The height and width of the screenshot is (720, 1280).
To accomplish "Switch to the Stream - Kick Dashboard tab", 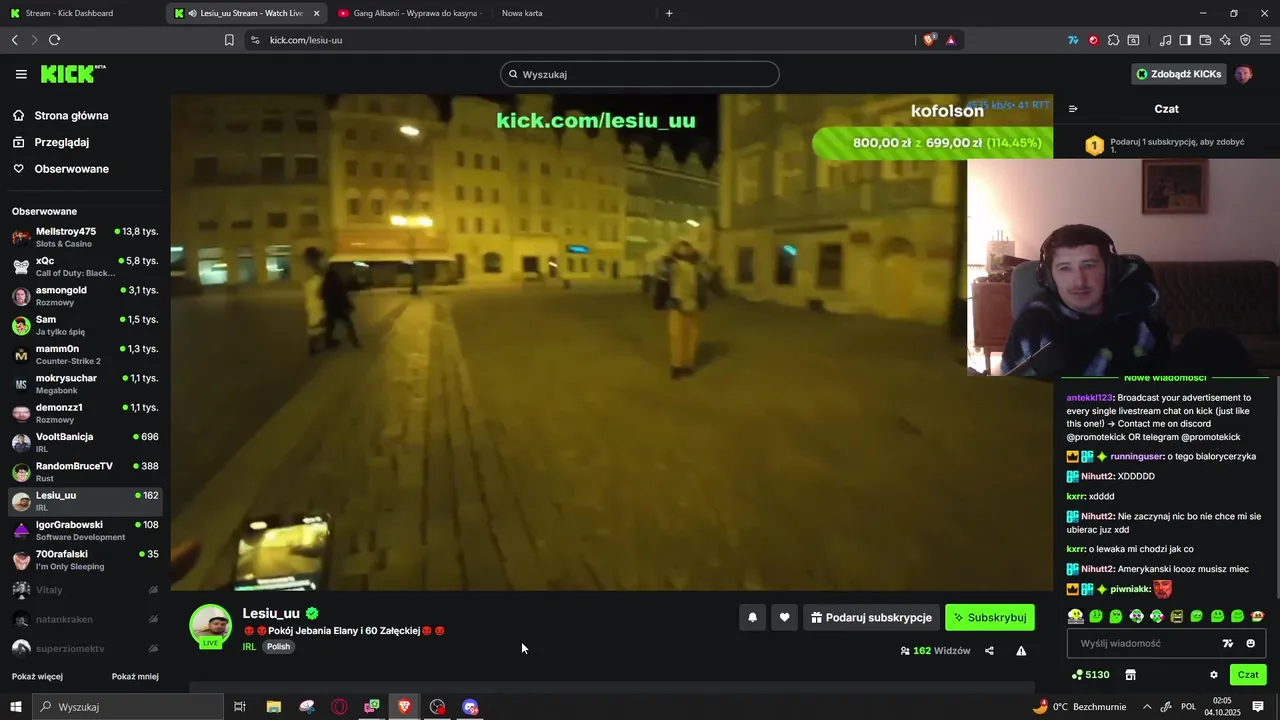I will click(x=82, y=13).
